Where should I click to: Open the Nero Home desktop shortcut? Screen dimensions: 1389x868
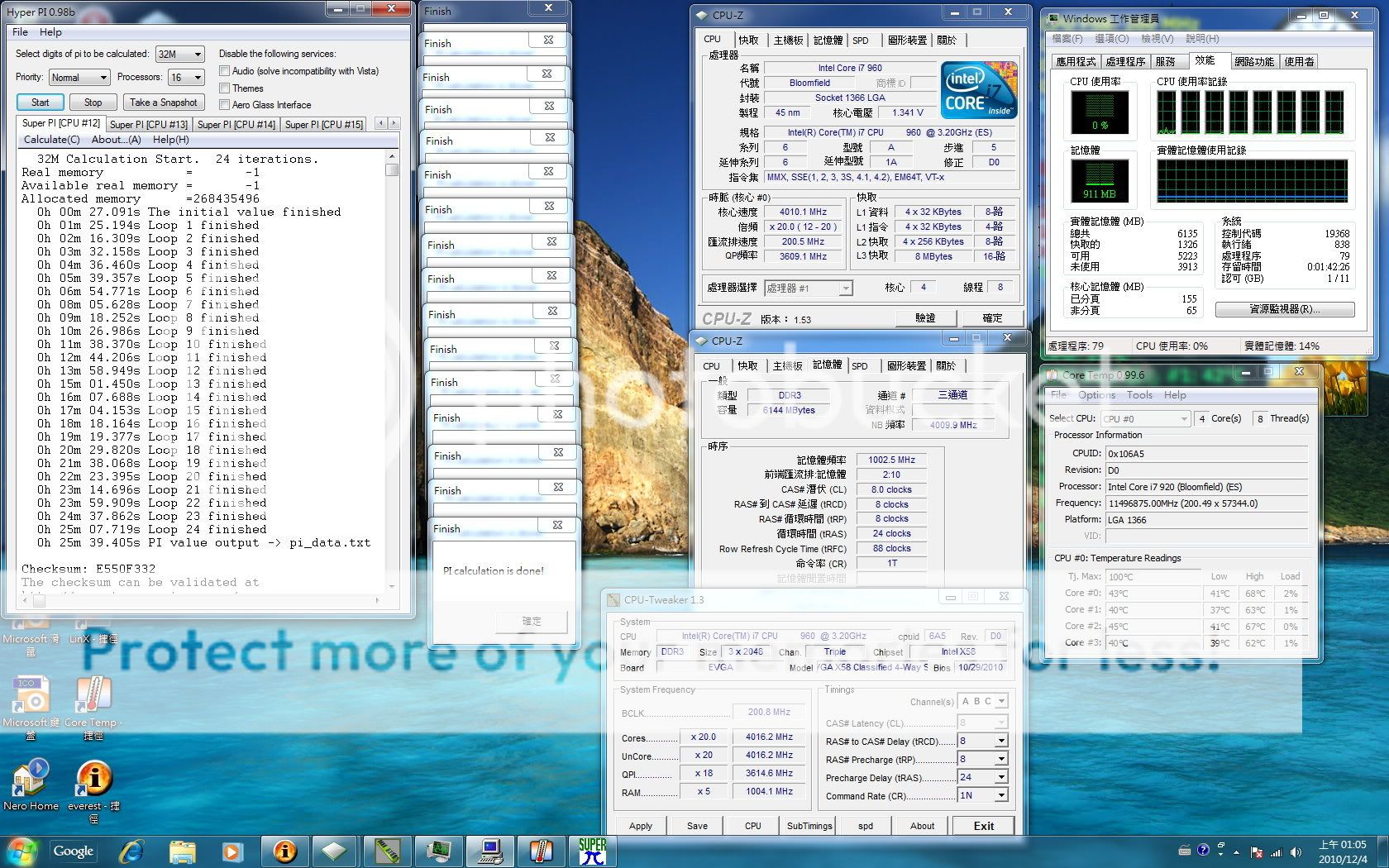coord(31,785)
